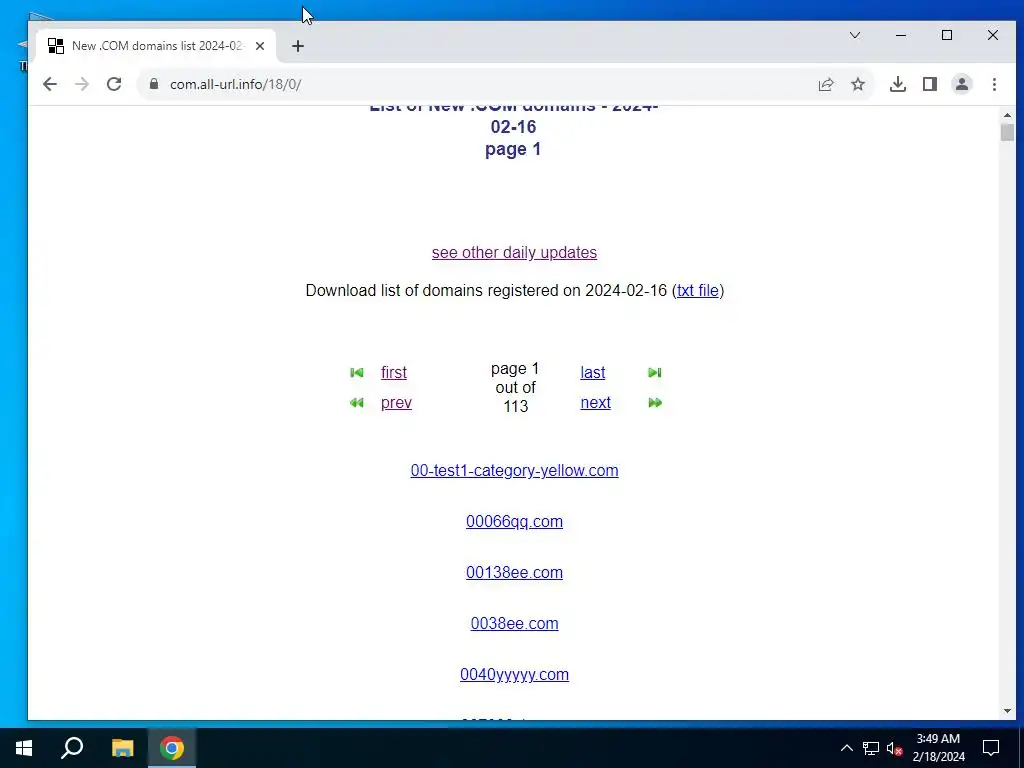This screenshot has height=768, width=1024.
Task: Go to last page link
Action: [593, 372]
